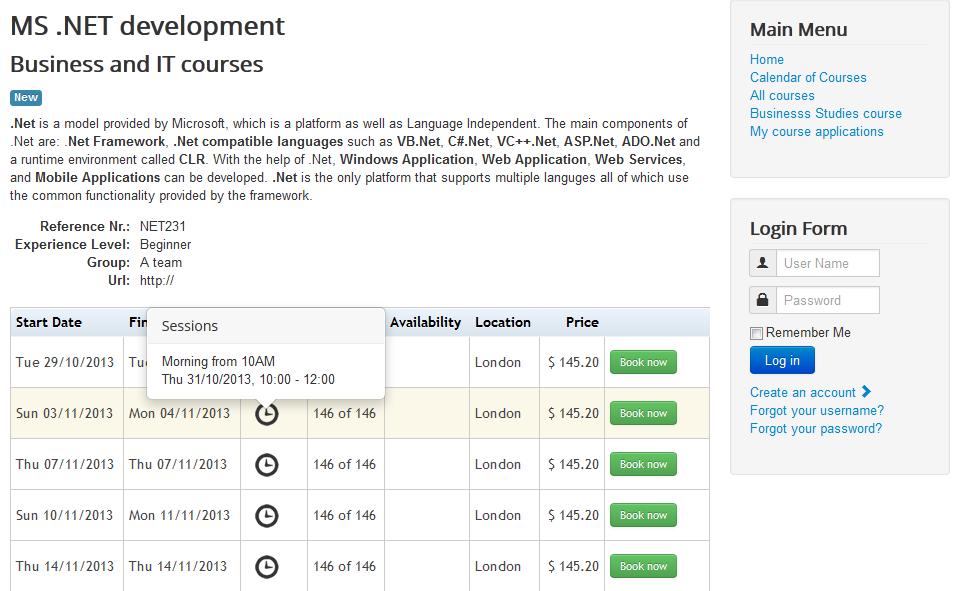Click the user icon beside User Name field

763,263
